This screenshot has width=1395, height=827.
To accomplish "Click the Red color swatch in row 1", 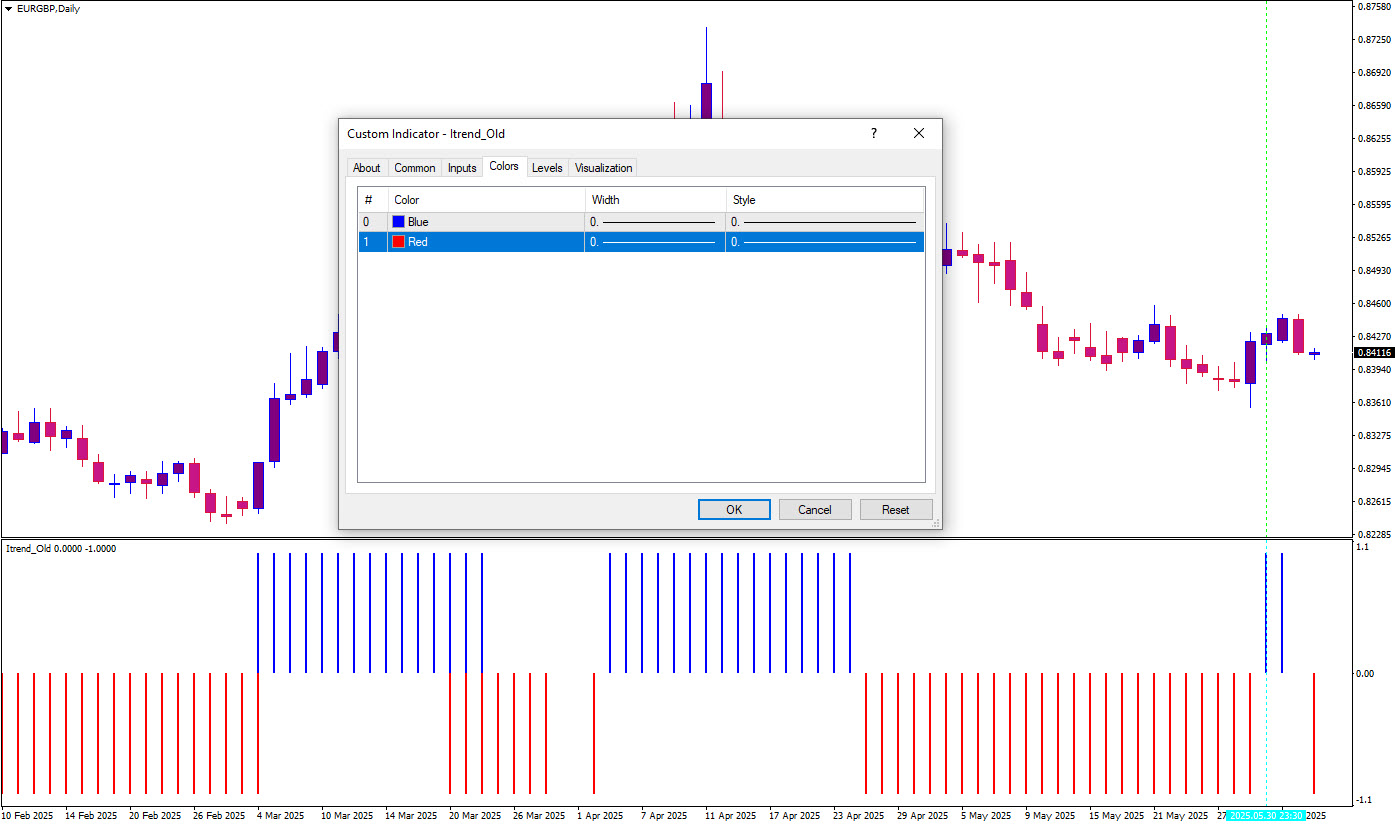I will pyautogui.click(x=399, y=242).
